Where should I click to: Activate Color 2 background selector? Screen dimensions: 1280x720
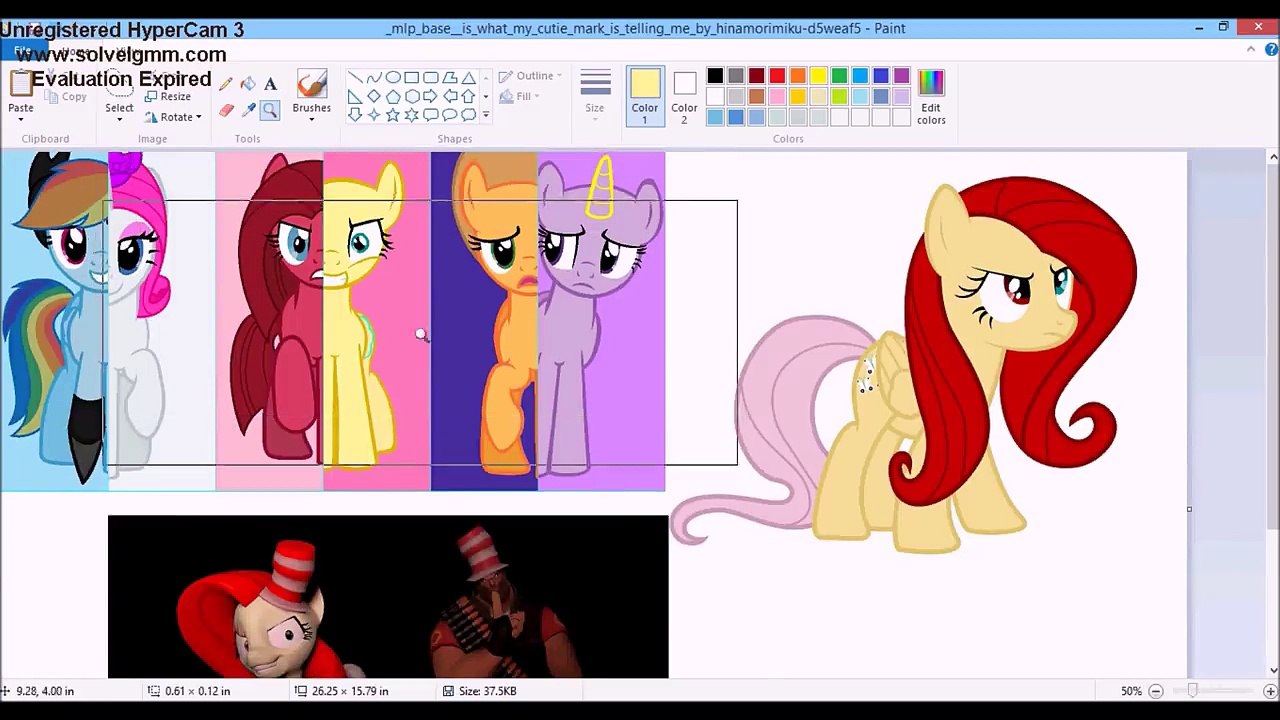(684, 96)
